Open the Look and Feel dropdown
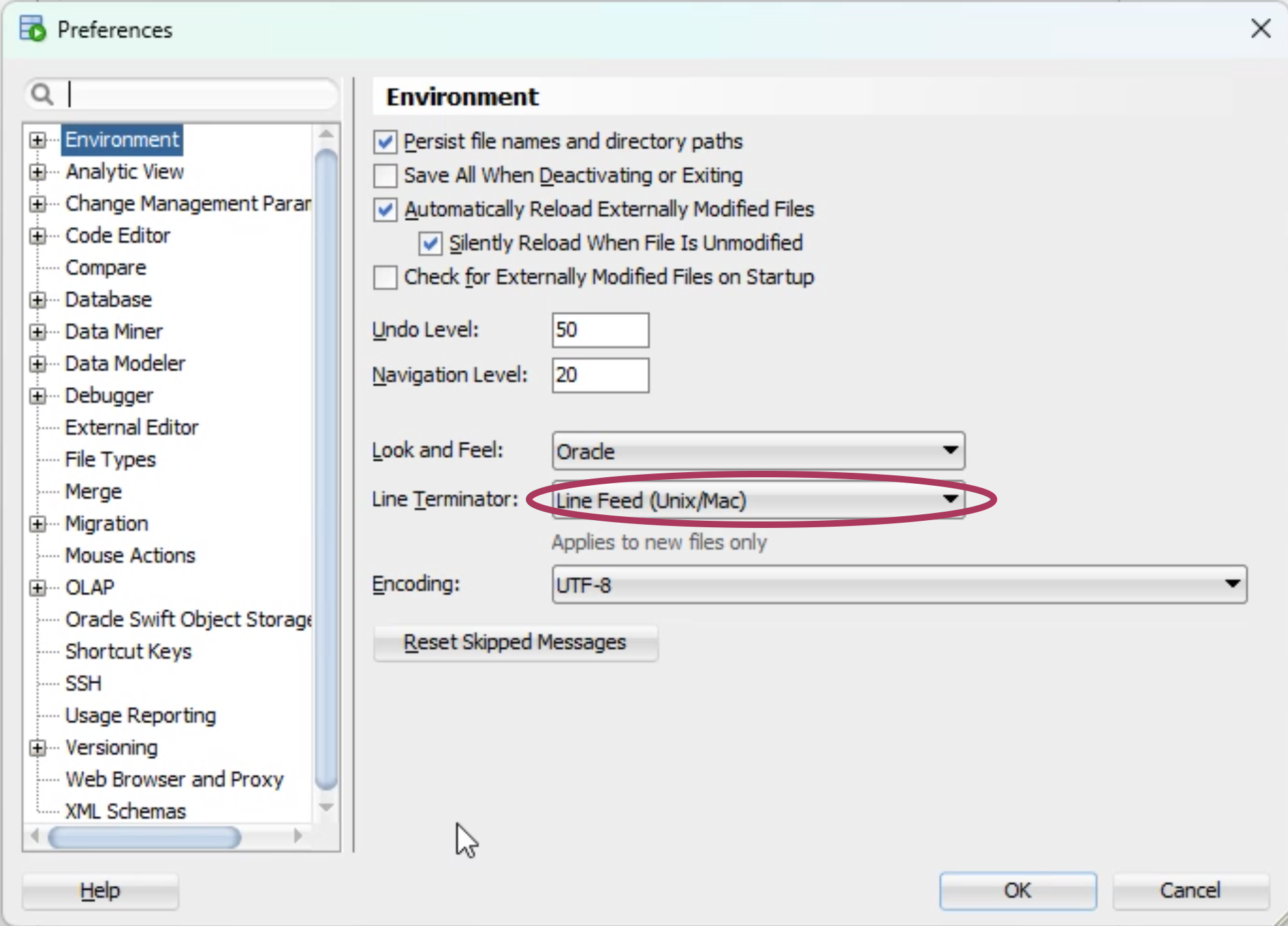 (758, 451)
